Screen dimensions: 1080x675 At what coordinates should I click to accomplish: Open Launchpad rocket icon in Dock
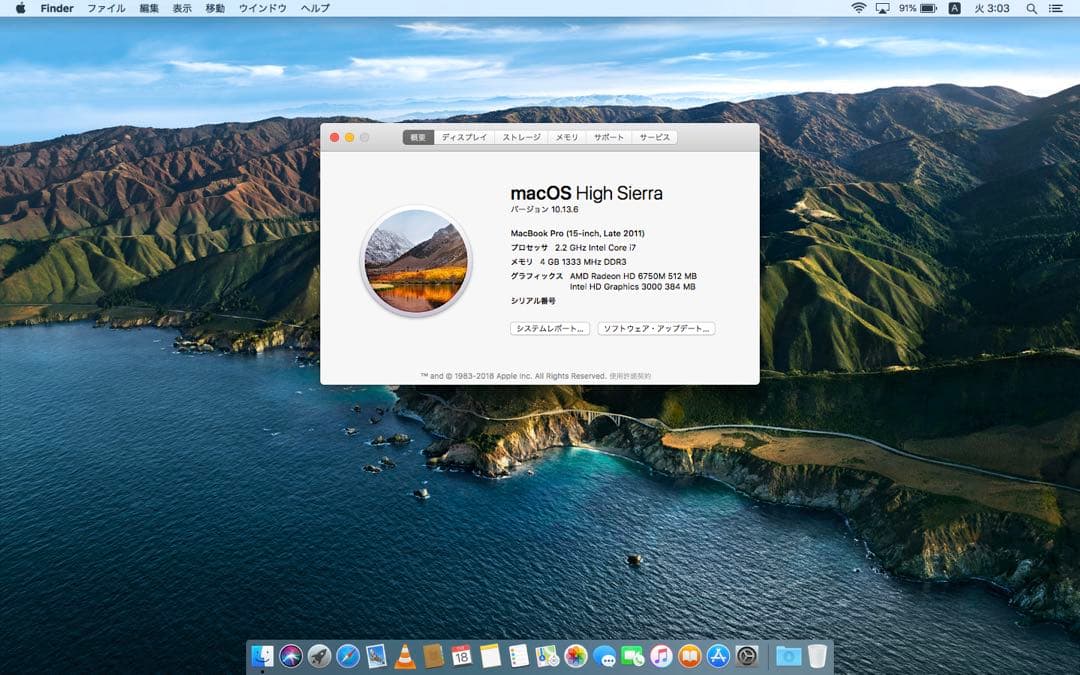coord(319,656)
